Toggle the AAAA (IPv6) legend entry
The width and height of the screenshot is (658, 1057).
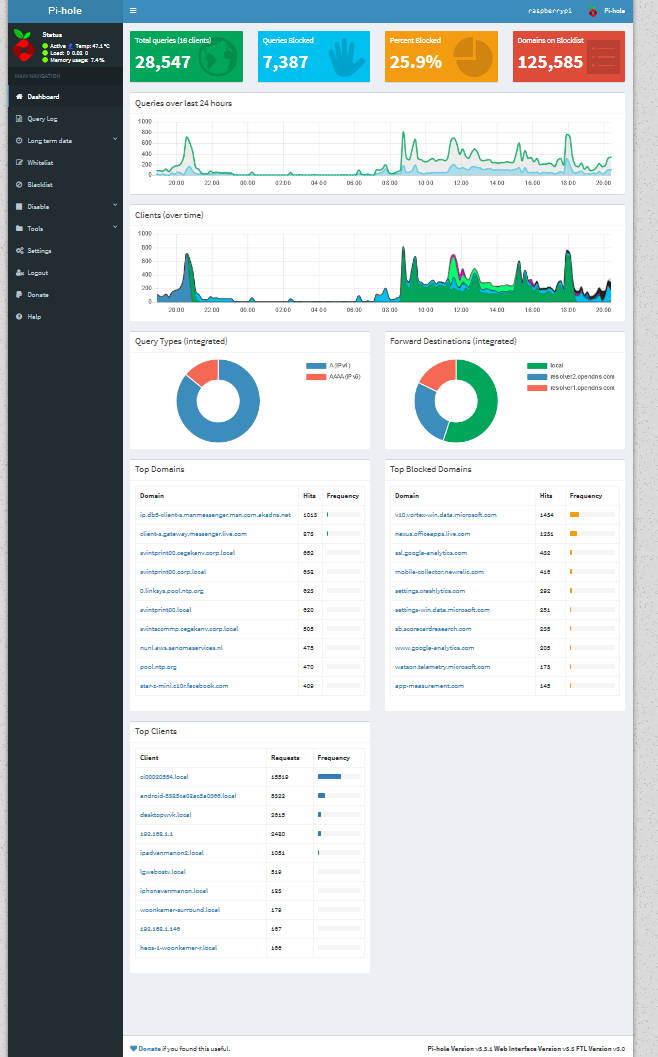[333, 377]
